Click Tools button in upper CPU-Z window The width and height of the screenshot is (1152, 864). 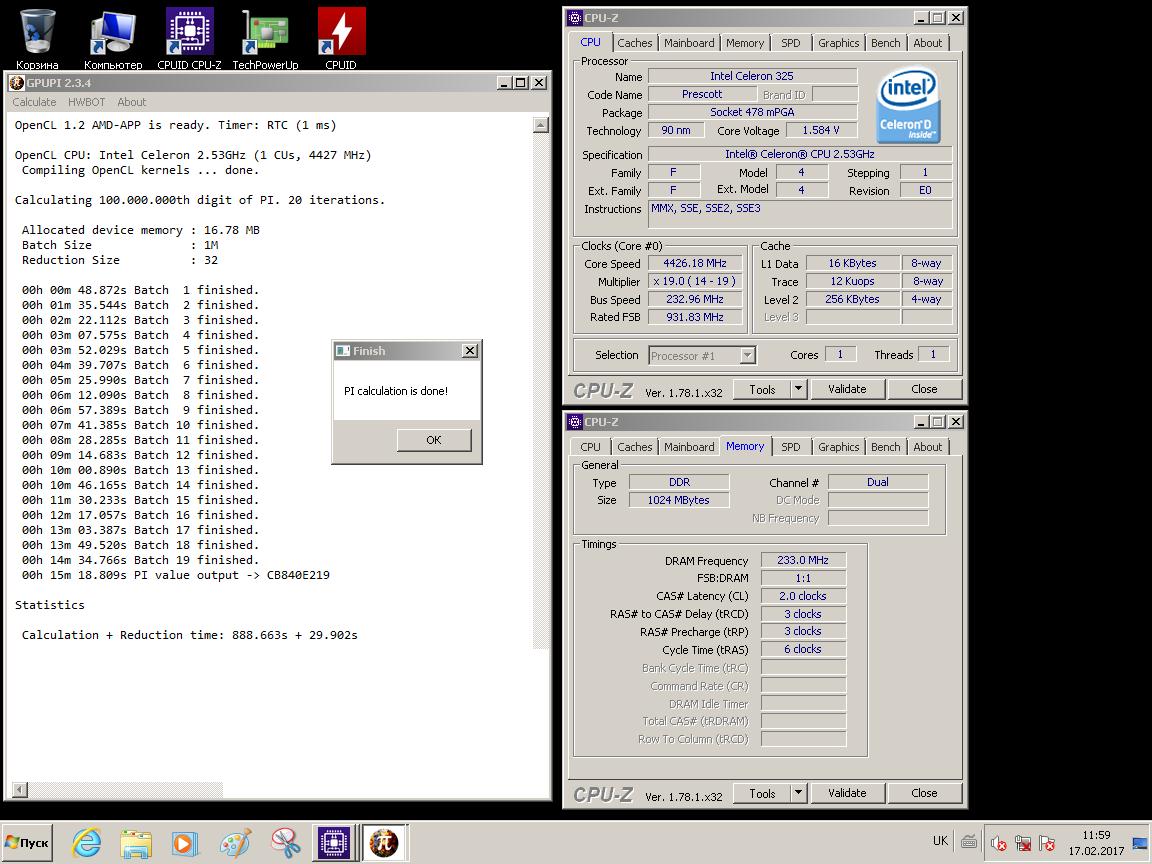point(762,389)
